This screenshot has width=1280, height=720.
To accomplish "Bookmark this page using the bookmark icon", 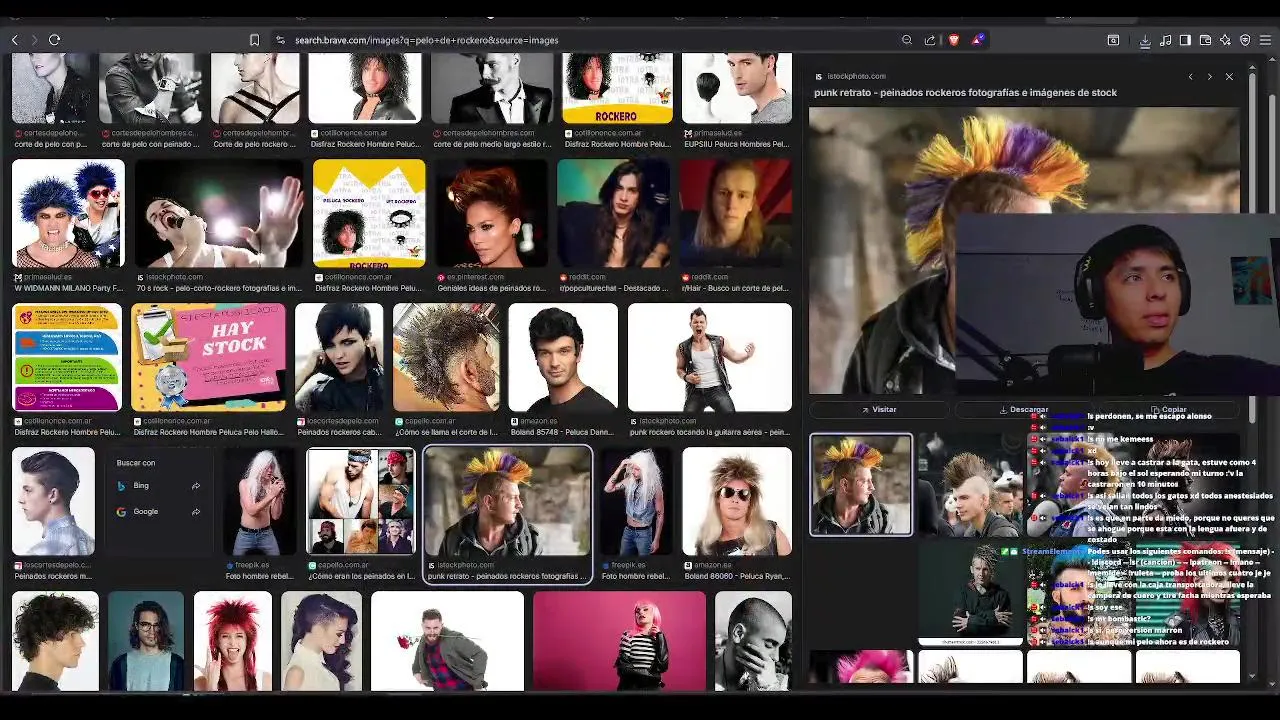I will (254, 40).
